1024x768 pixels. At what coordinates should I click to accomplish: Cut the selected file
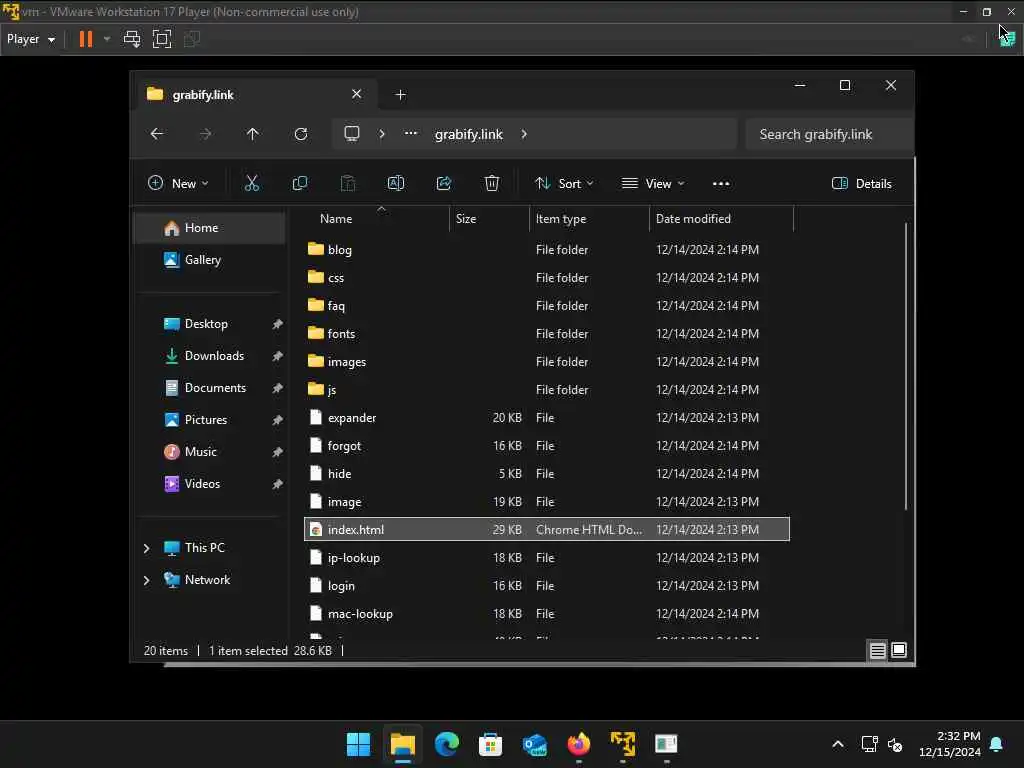(x=252, y=184)
